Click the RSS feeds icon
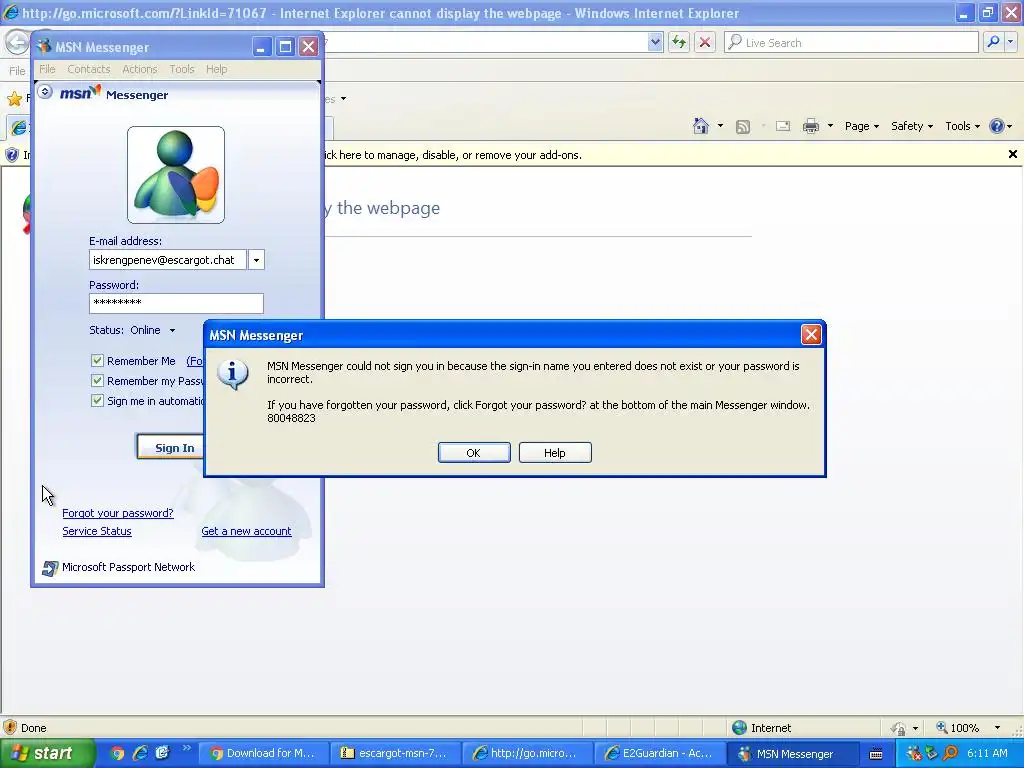 (743, 127)
